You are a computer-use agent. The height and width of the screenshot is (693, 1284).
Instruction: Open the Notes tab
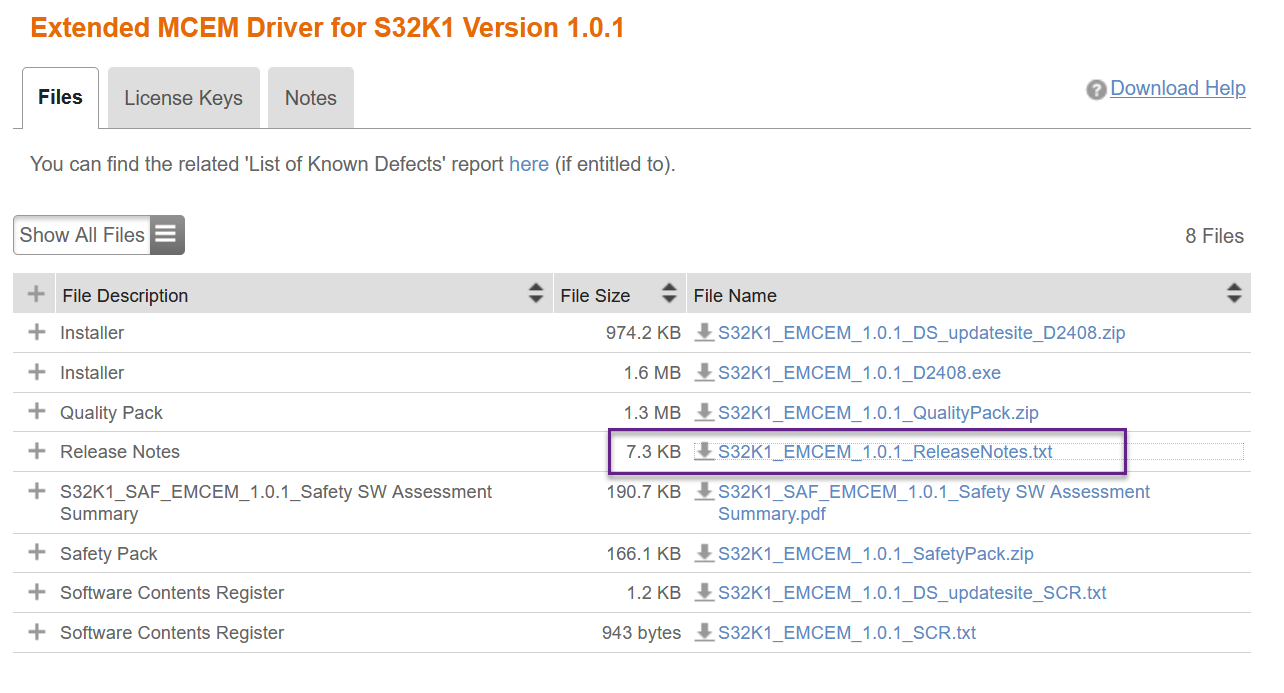click(x=311, y=98)
